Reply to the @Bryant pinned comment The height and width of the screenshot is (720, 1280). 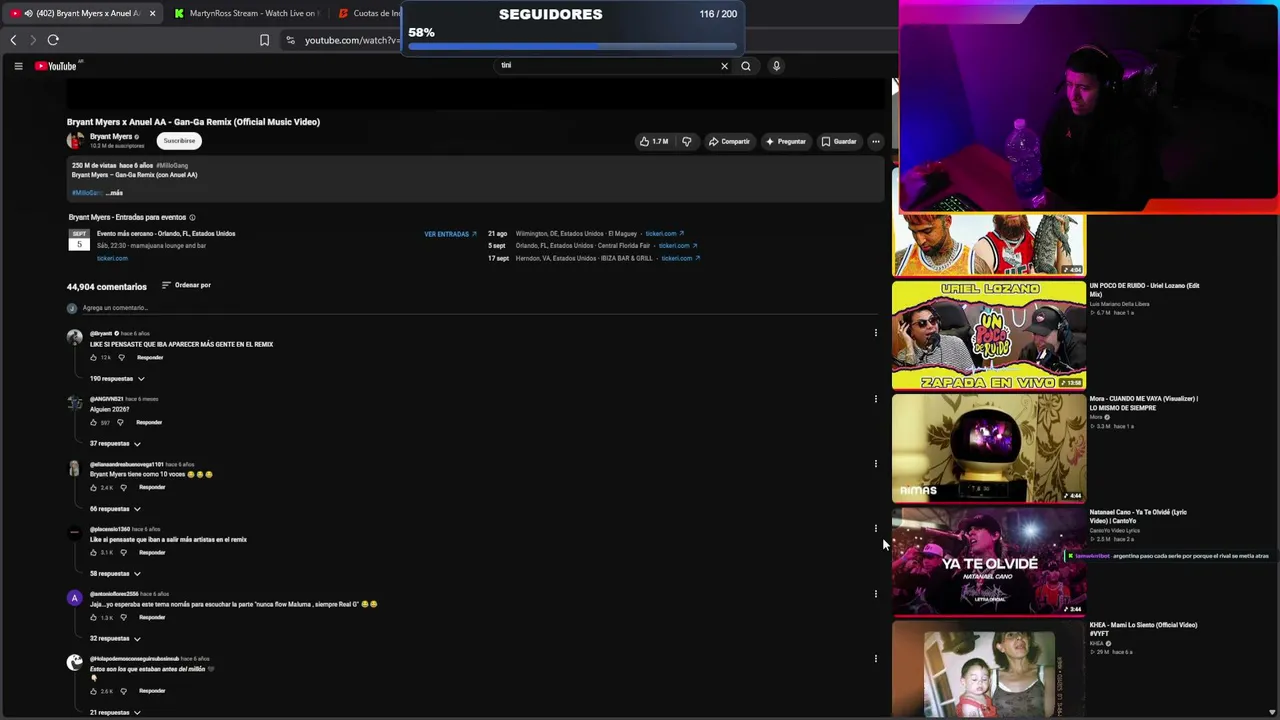pyautogui.click(x=150, y=358)
